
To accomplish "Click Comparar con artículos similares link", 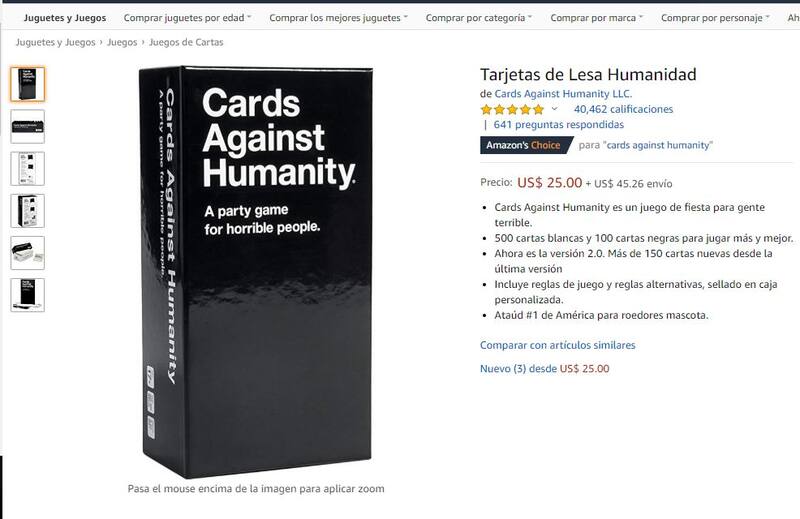I will click(x=558, y=345).
